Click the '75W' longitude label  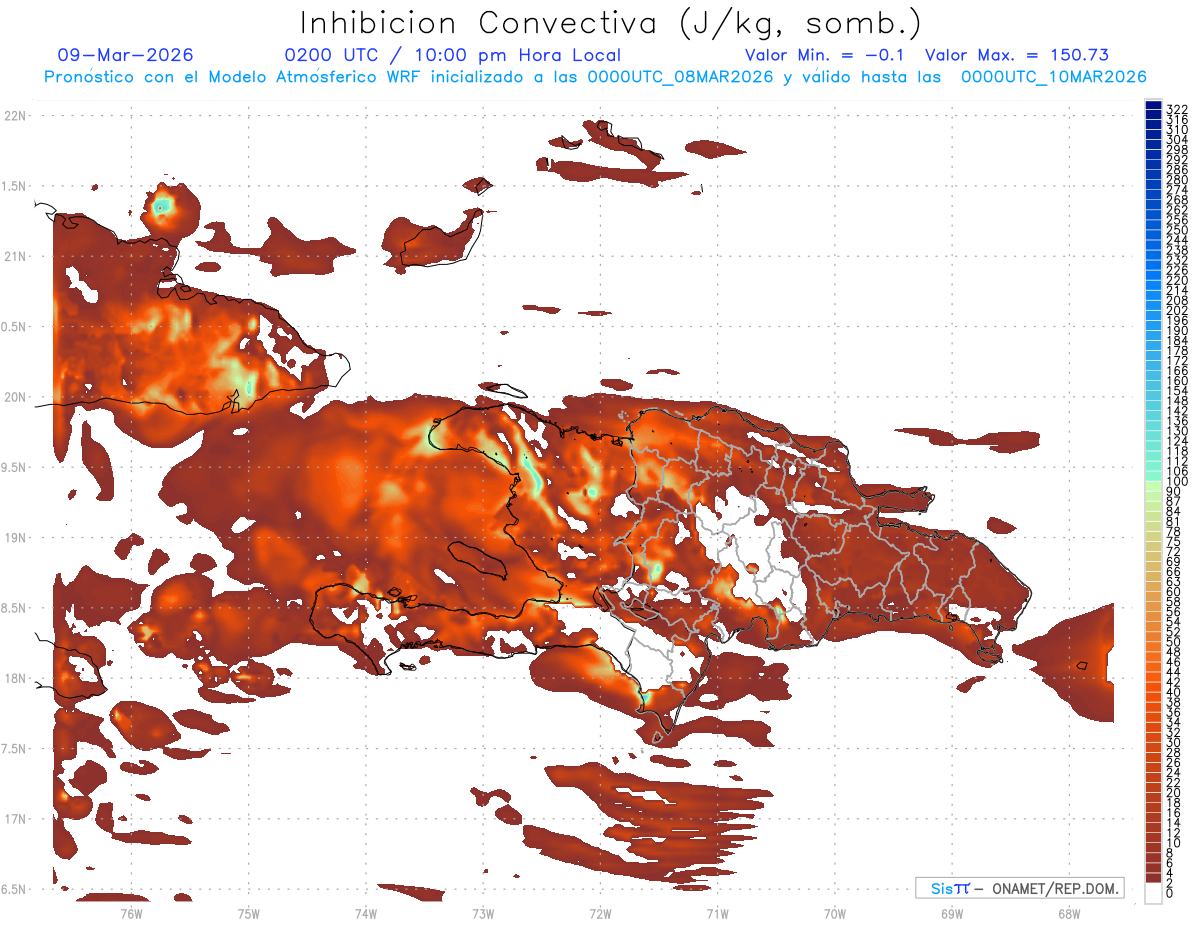point(248,914)
